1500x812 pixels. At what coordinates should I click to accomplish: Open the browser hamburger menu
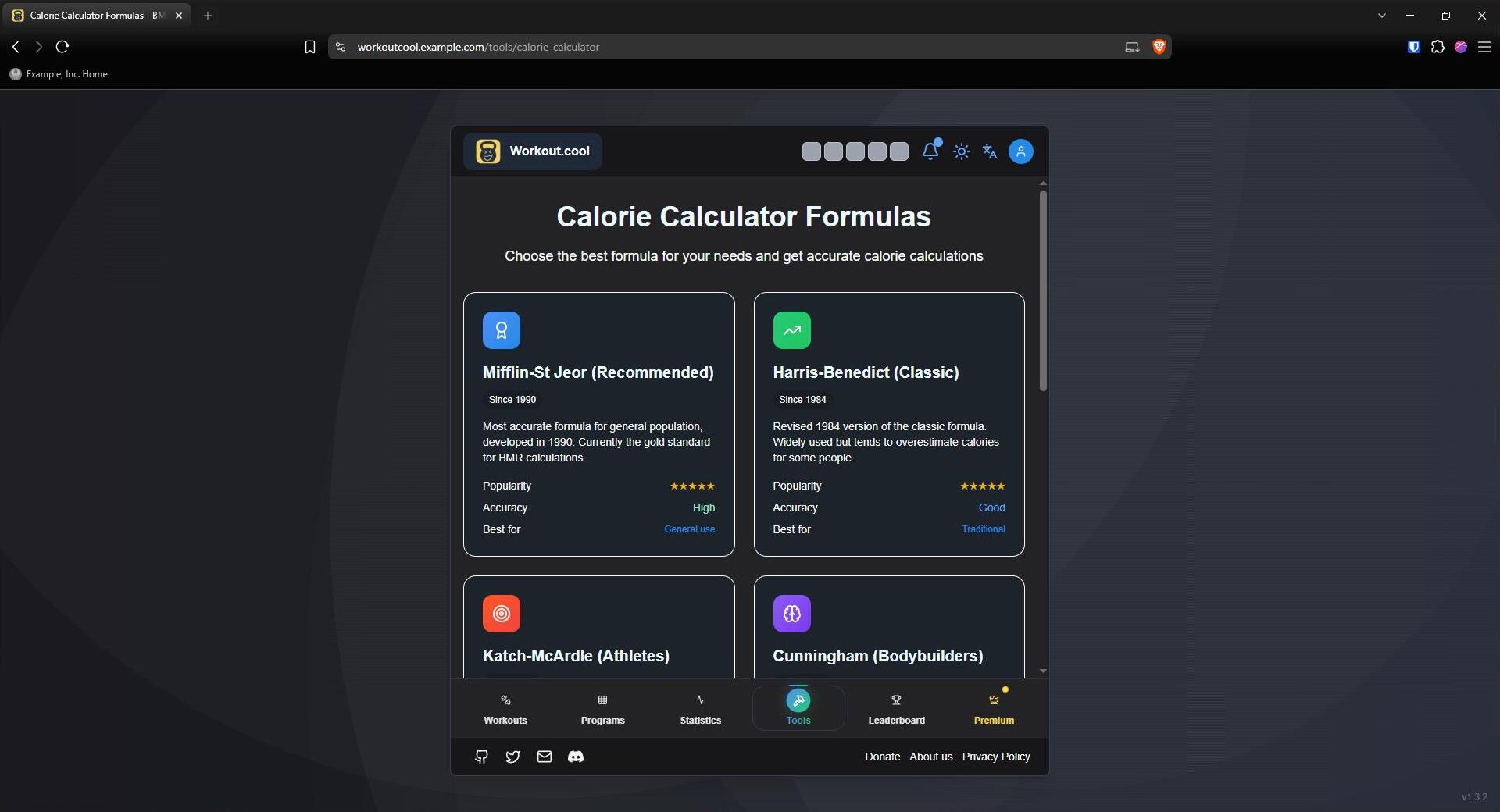(1484, 47)
